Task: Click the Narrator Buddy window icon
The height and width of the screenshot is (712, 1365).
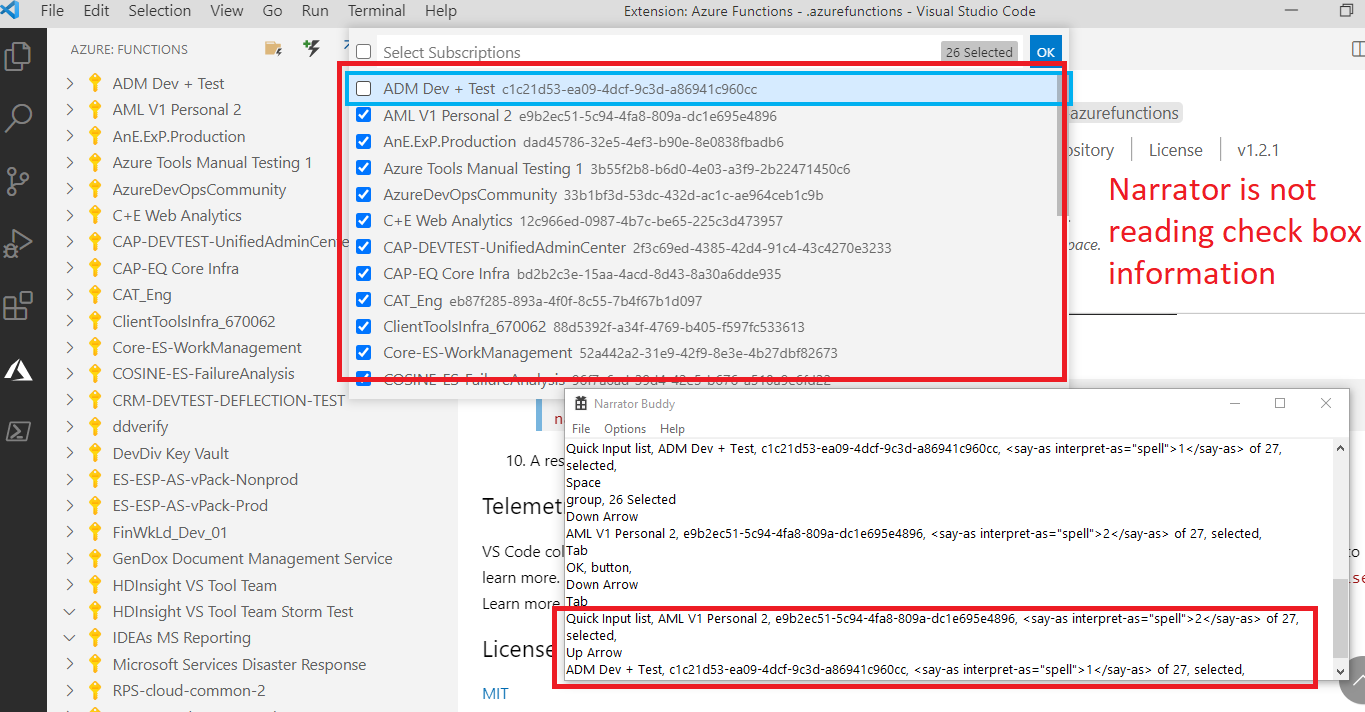Action: (580, 404)
